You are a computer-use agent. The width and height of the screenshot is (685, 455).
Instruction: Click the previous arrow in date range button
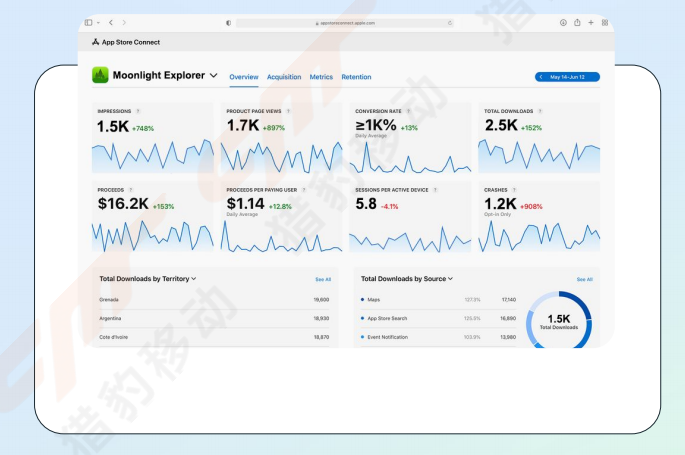tap(541, 77)
